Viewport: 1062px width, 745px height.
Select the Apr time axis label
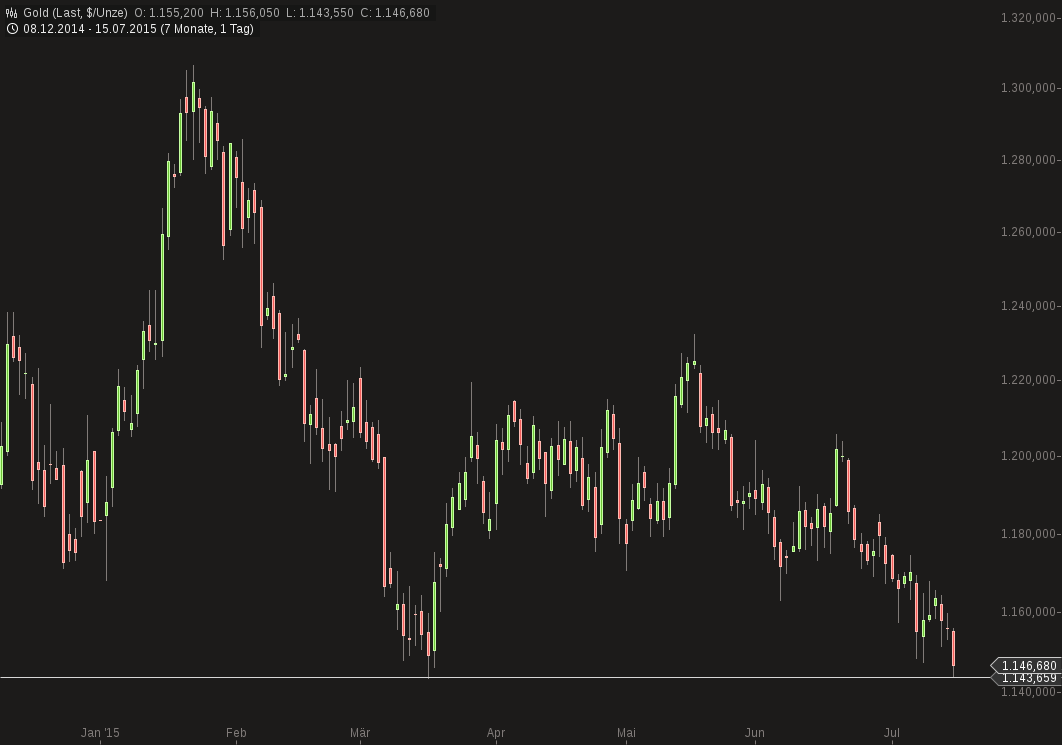coord(496,732)
